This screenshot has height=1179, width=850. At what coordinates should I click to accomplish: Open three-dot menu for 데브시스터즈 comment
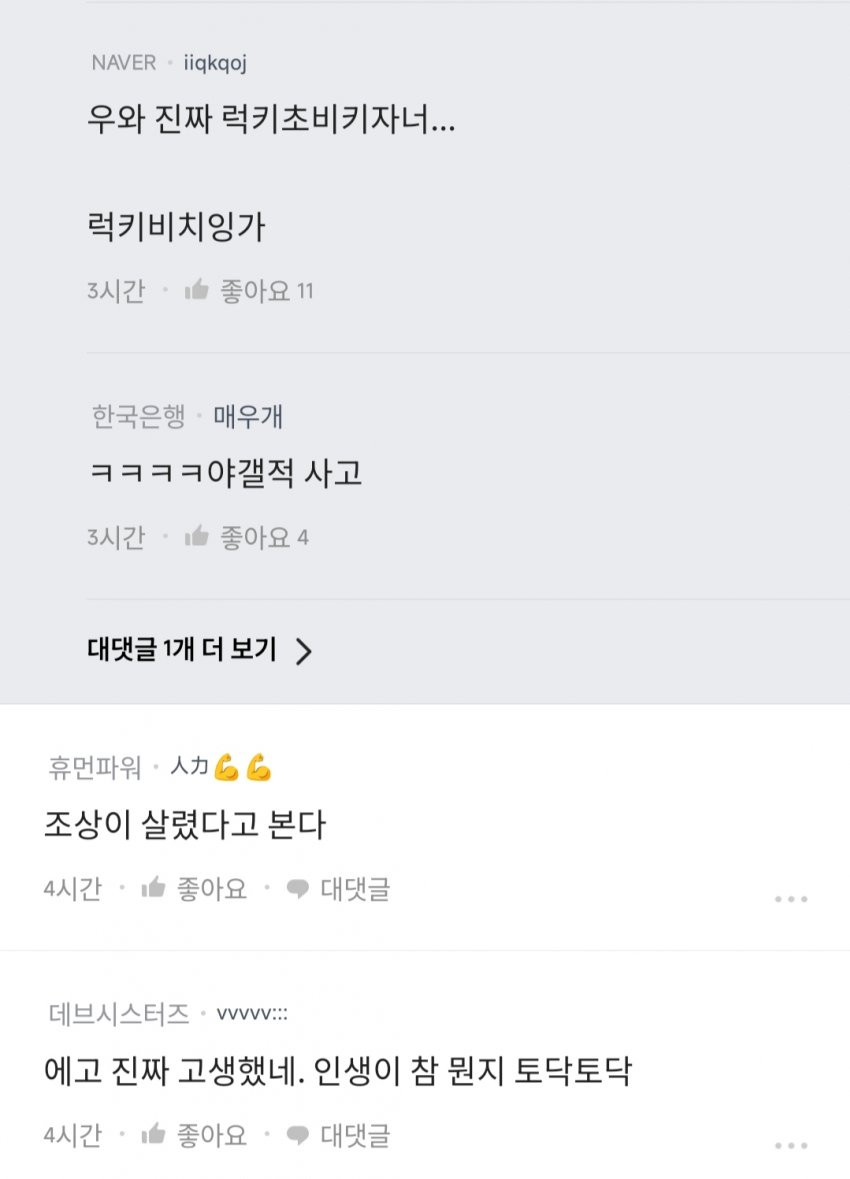tap(790, 1146)
